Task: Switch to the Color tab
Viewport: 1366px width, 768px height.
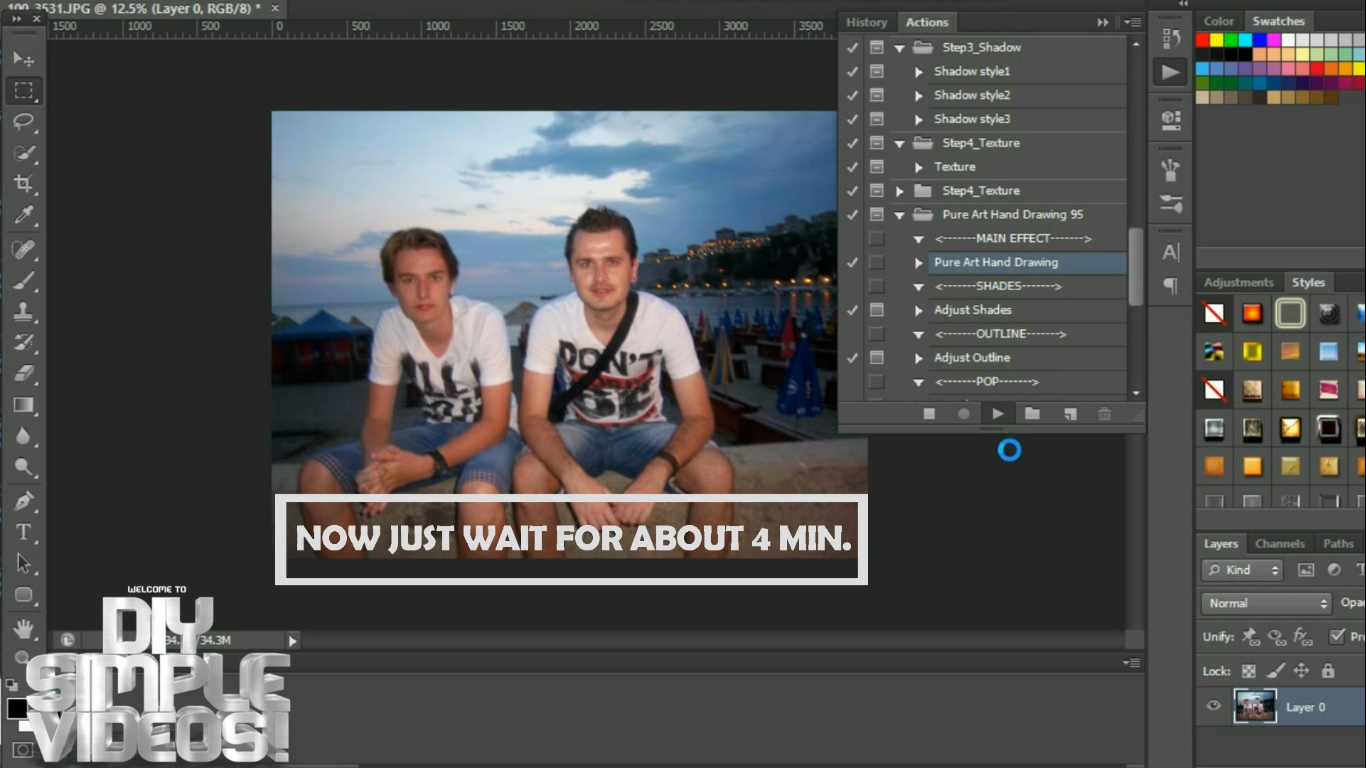Action: pos(1218,21)
